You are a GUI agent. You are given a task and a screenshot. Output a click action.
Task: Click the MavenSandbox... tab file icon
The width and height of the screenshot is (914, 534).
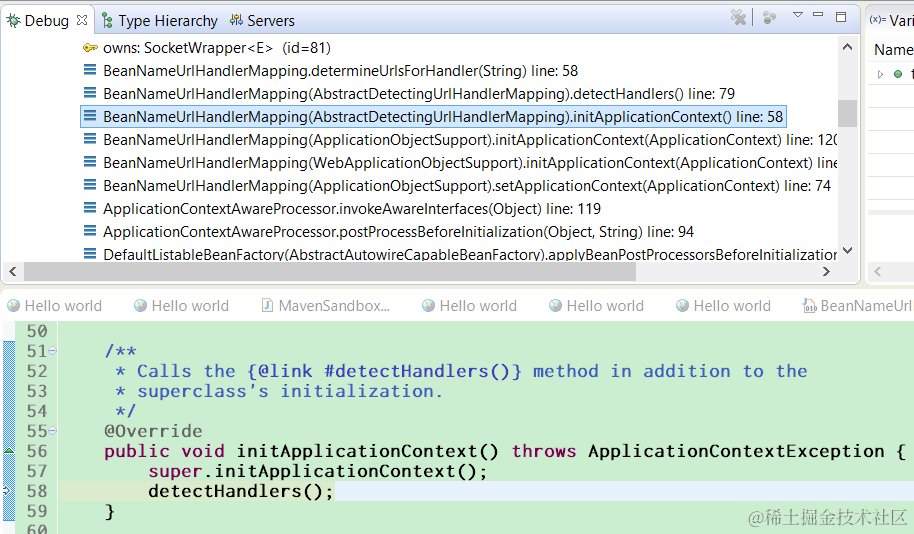pos(267,305)
